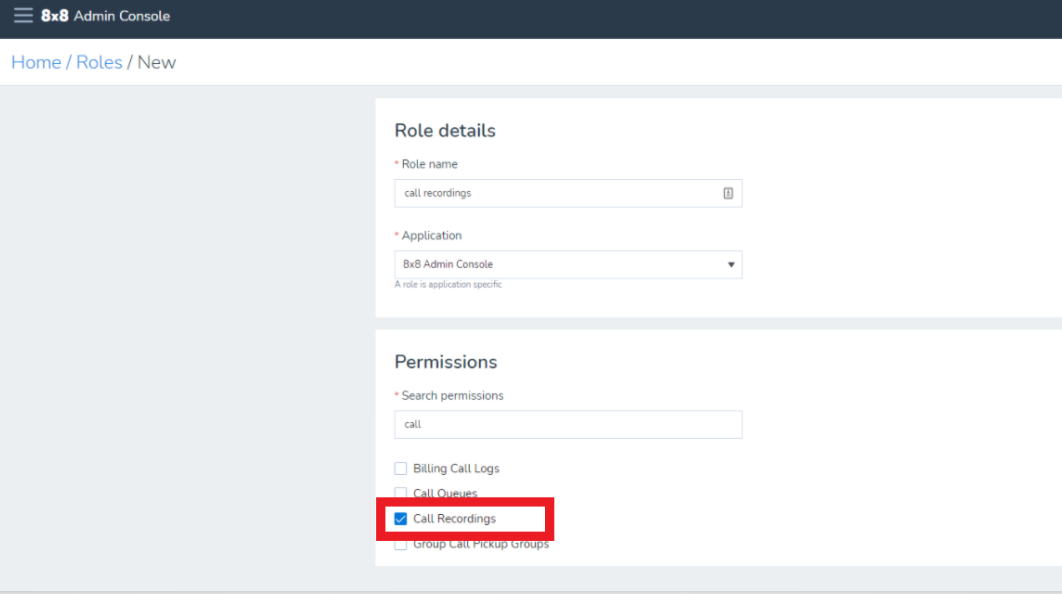Open the hamburger navigation menu

tap(22, 16)
